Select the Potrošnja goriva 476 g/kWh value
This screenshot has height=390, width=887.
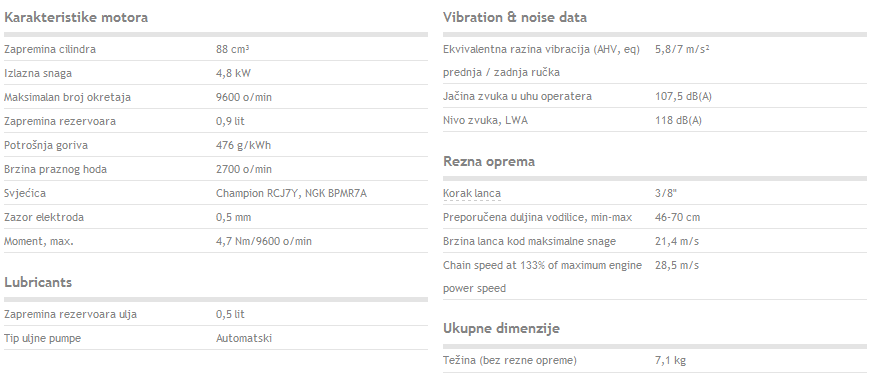click(243, 145)
